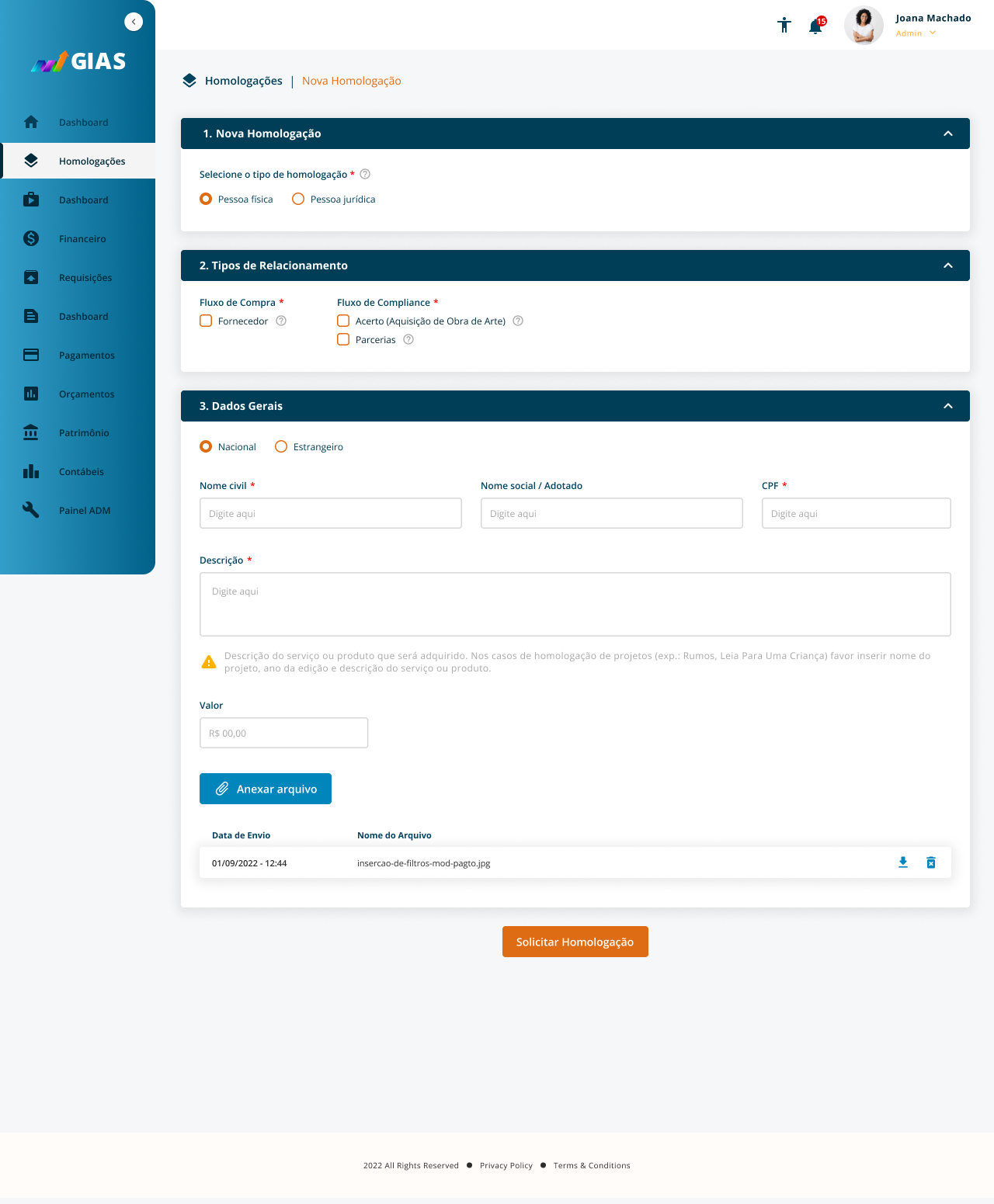Screen dimensions: 994x1204
Task: Delete the attached file row
Action: pos(931,862)
